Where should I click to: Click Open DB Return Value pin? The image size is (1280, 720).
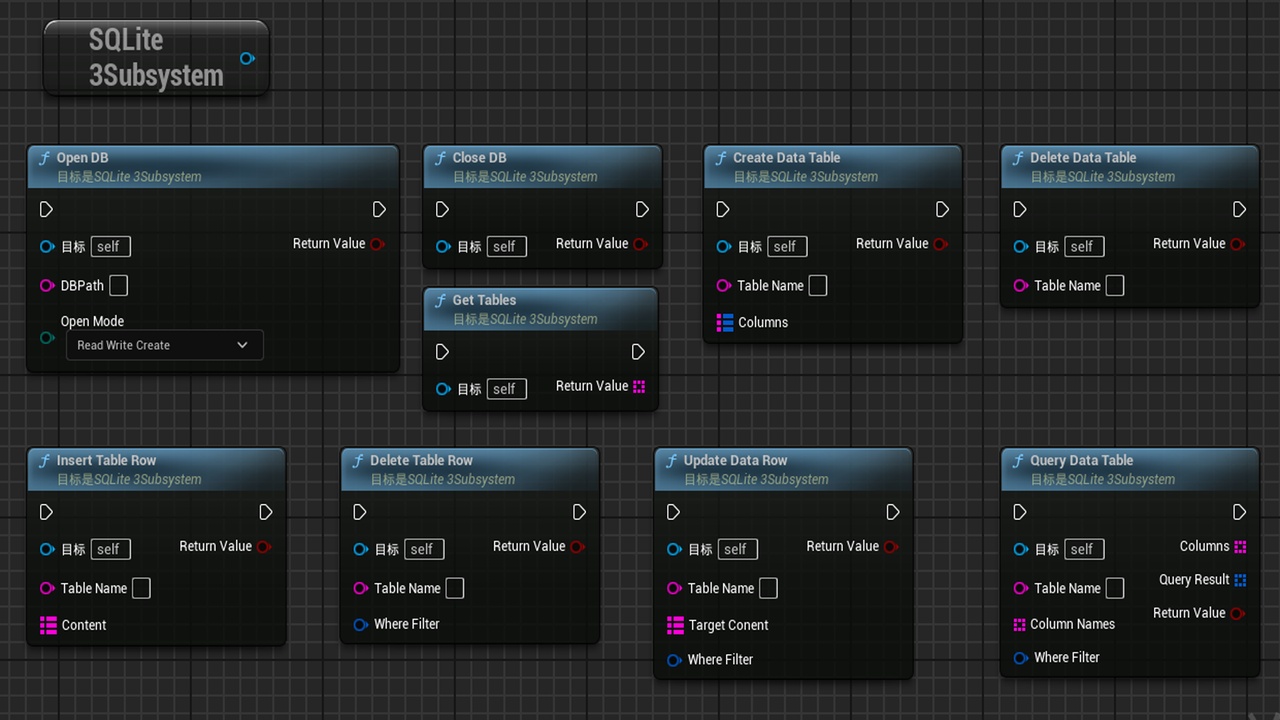click(x=377, y=244)
